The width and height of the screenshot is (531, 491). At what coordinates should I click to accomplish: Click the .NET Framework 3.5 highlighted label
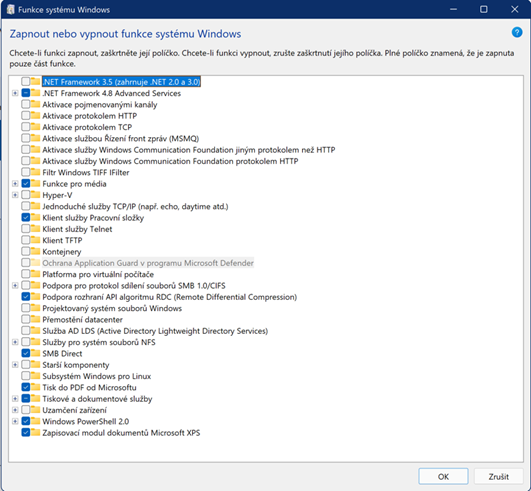tap(121, 82)
